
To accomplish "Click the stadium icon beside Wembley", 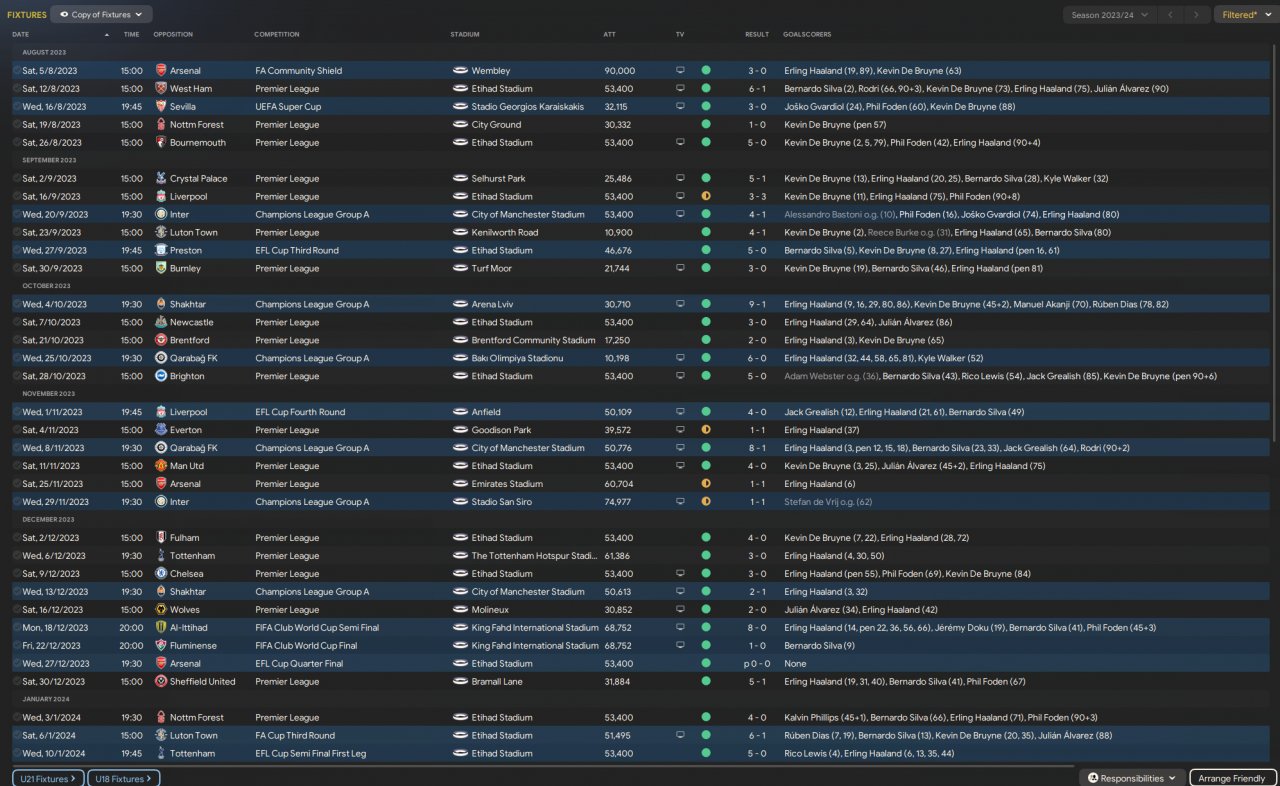I will (460, 71).
